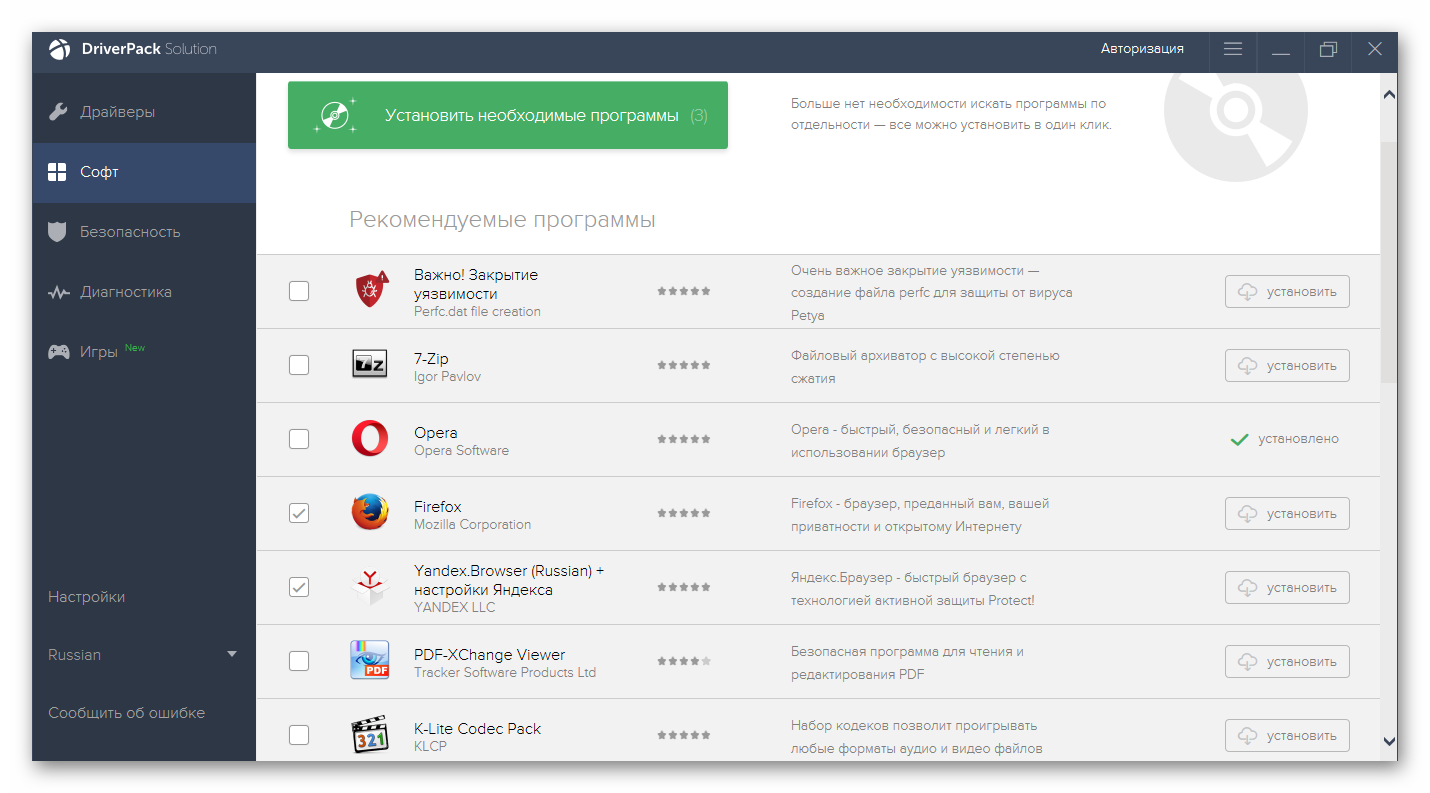Image resolution: width=1430 pixels, height=793 pixels.
Task: Click the vertical scrollbar thumb
Action: (x=1389, y=260)
